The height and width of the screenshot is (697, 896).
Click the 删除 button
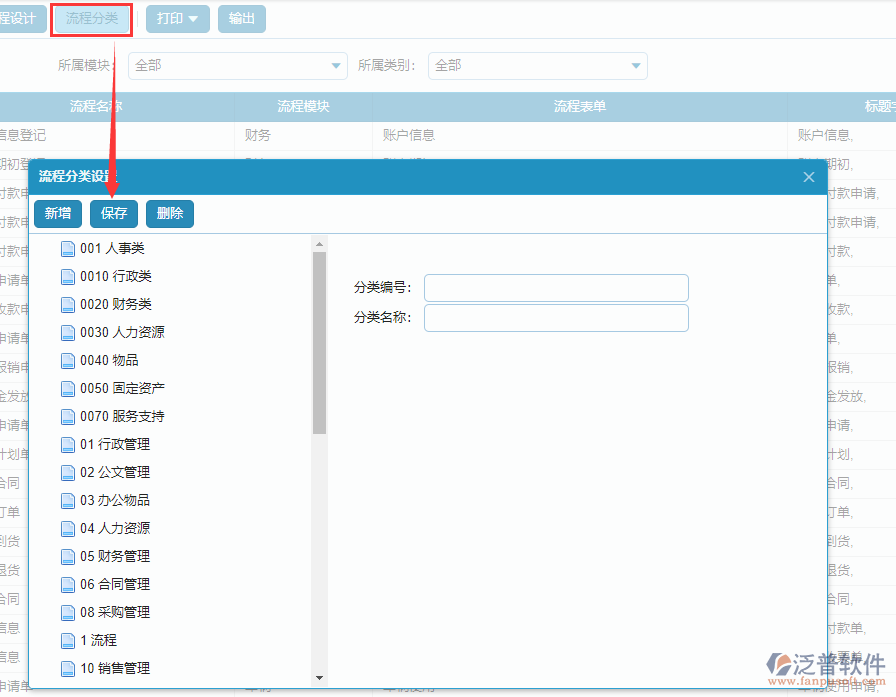pyautogui.click(x=169, y=213)
